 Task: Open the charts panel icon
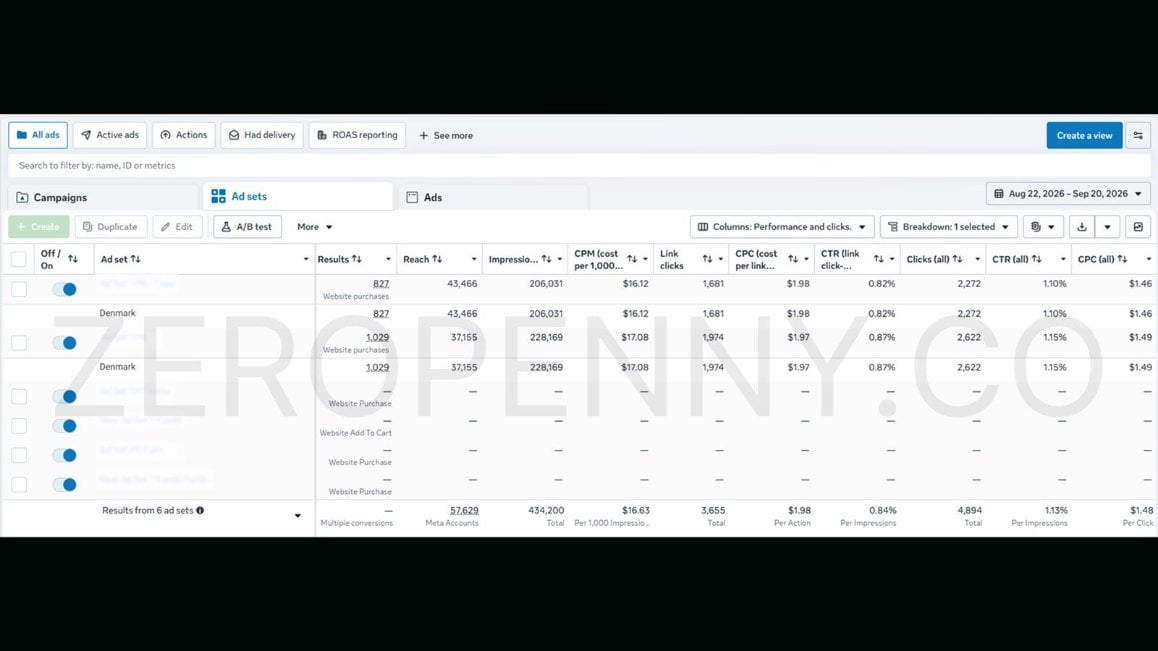coord(1138,227)
